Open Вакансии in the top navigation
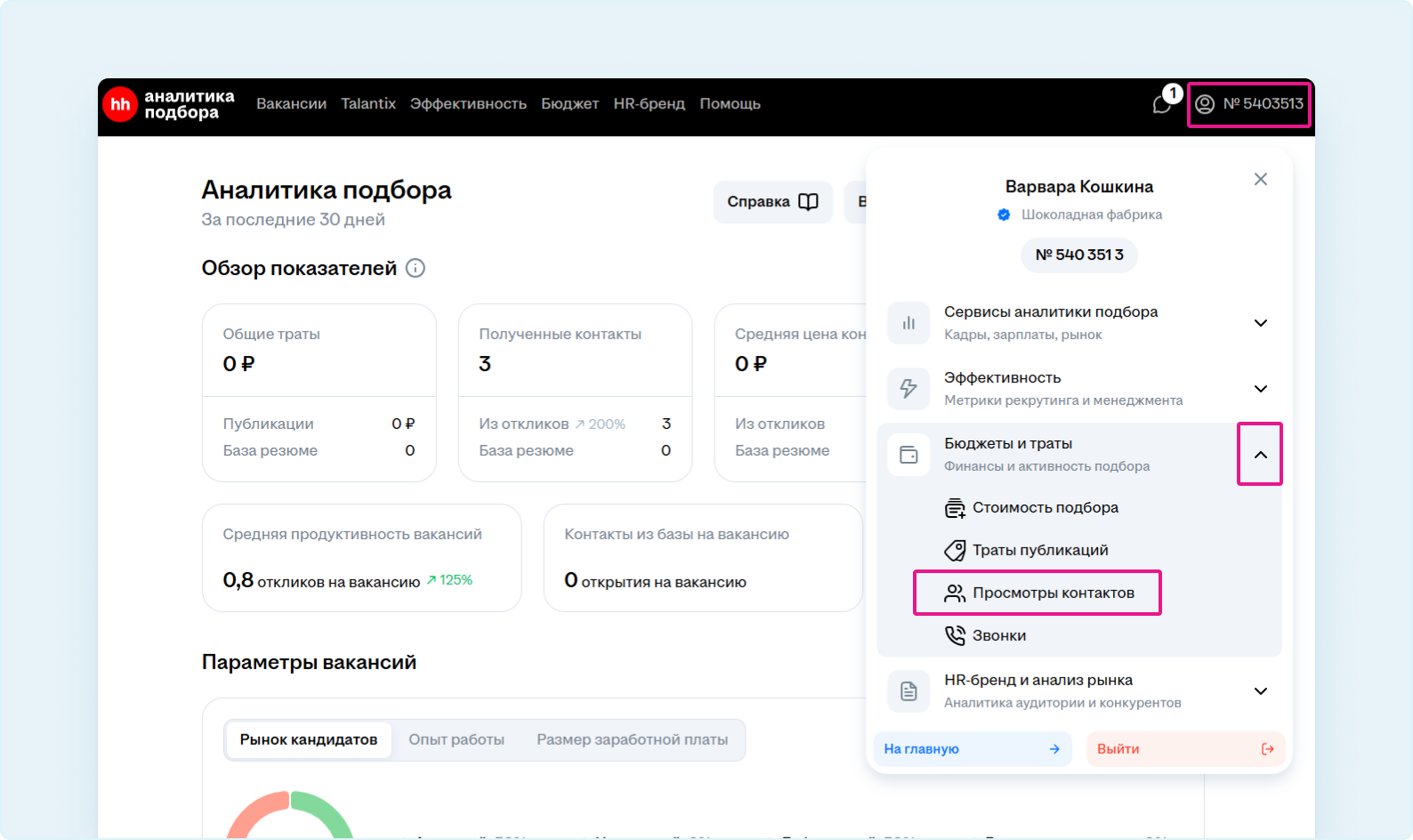1413x840 pixels. point(291,104)
